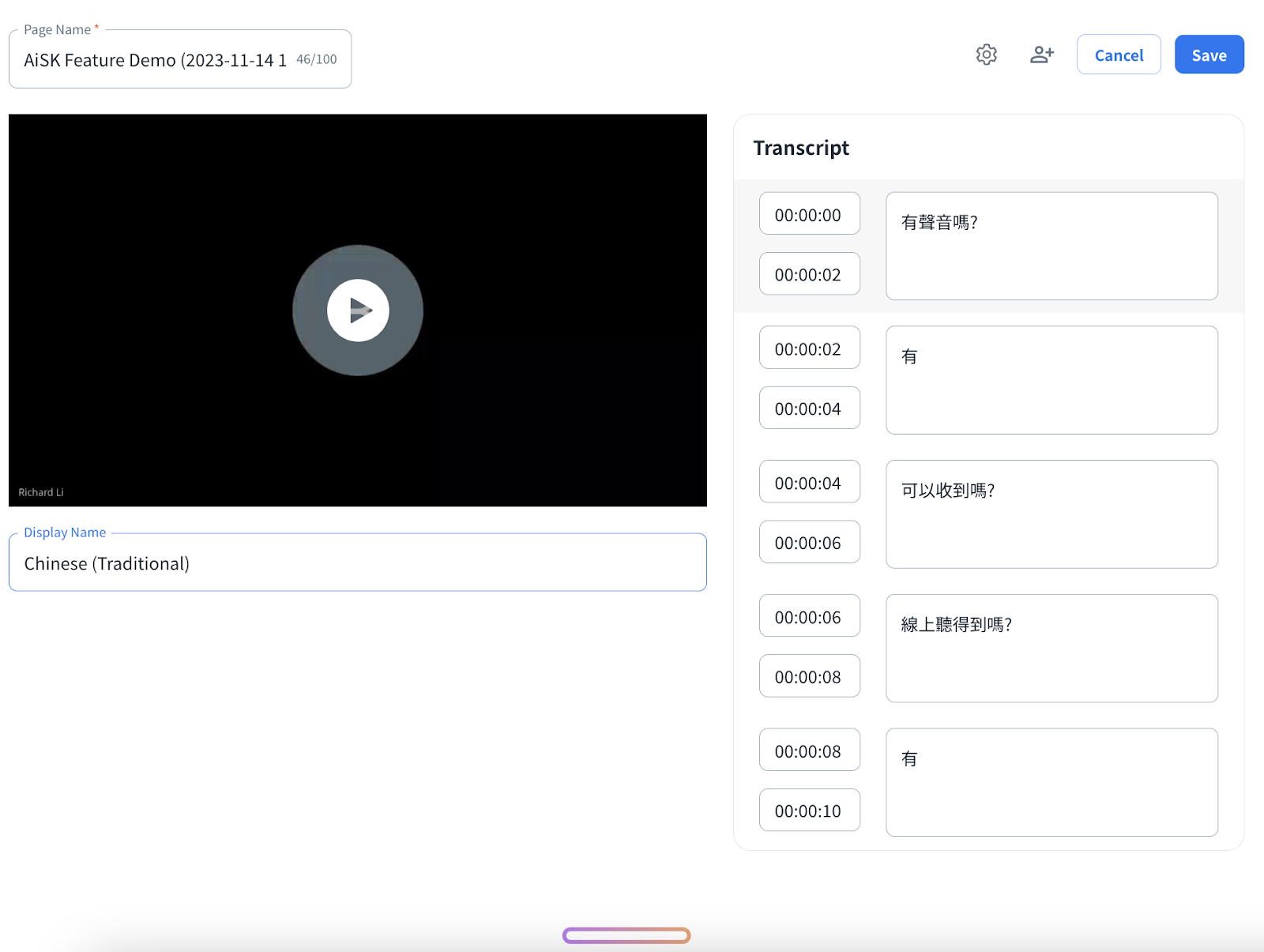
Task: Edit transcript text 線上聽得到嗎?
Action: point(1051,648)
